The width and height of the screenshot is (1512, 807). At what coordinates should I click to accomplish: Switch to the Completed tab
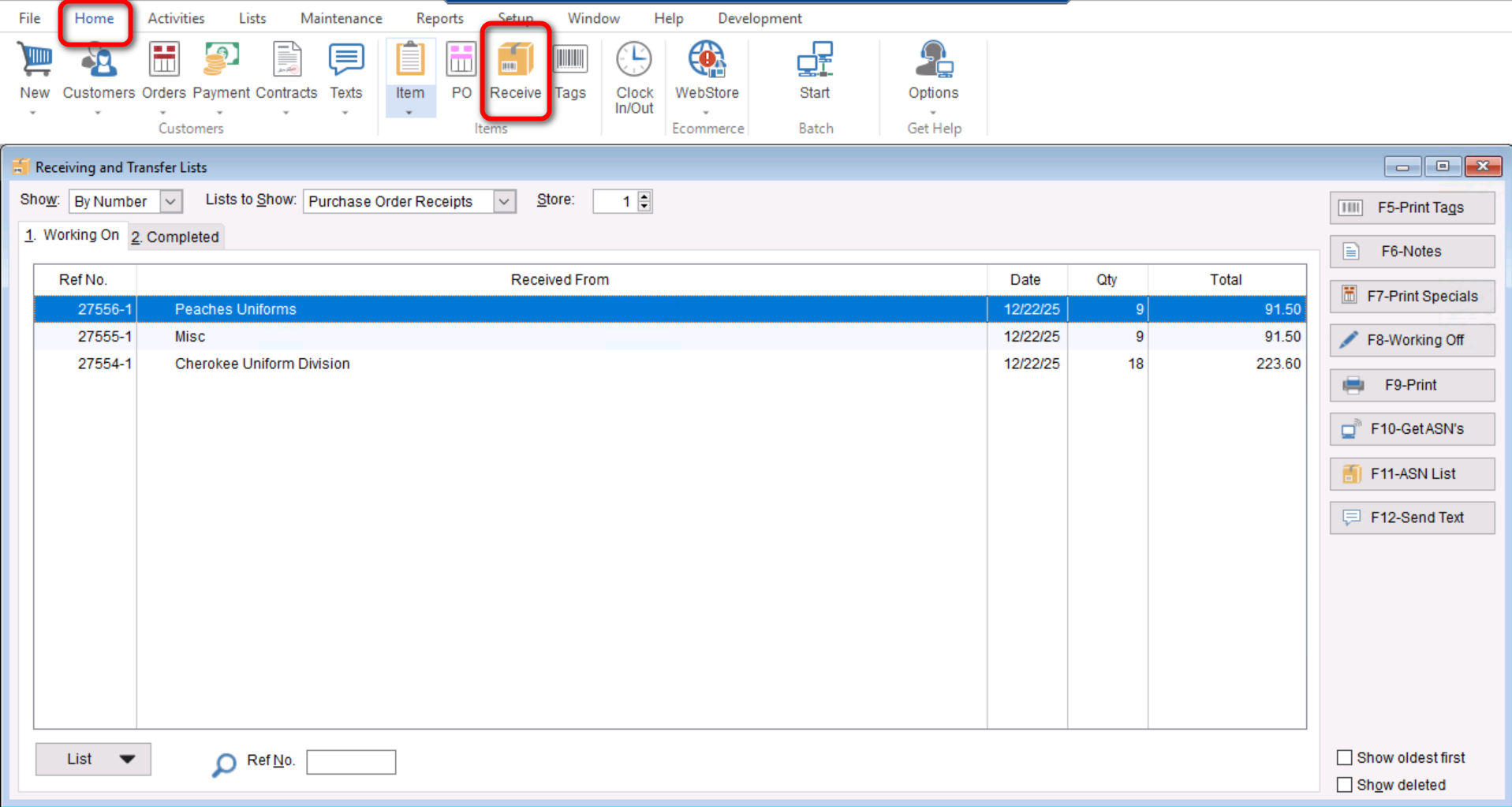pyautogui.click(x=175, y=237)
